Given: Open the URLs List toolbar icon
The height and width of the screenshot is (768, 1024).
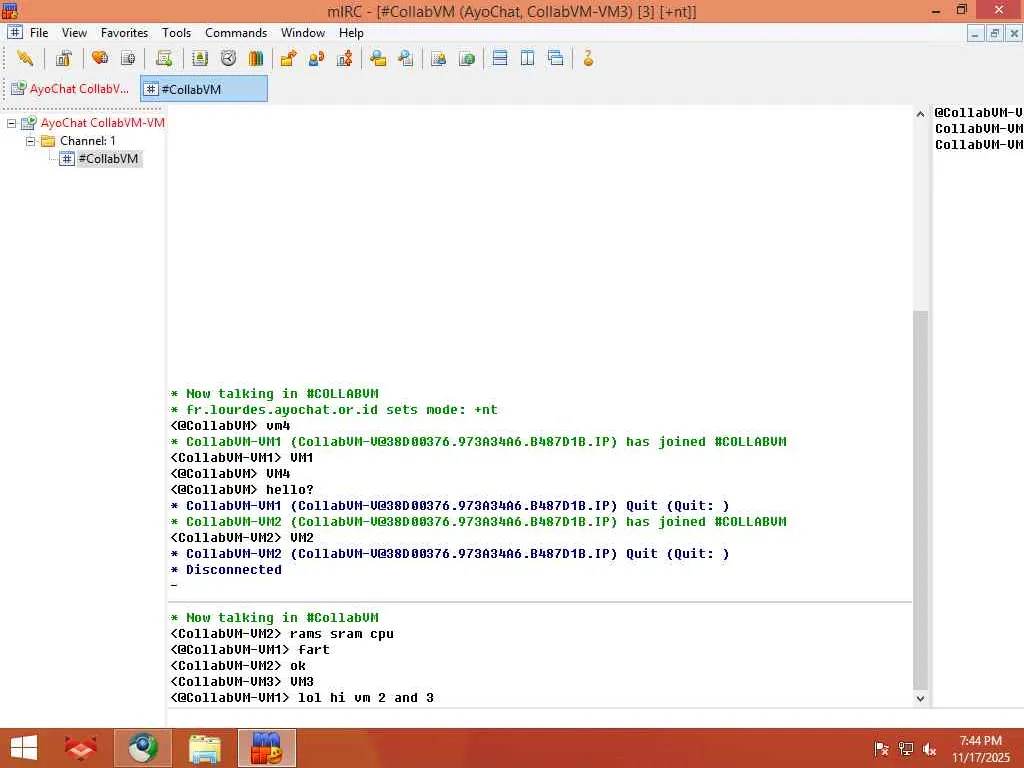Looking at the screenshot, I should [466, 58].
